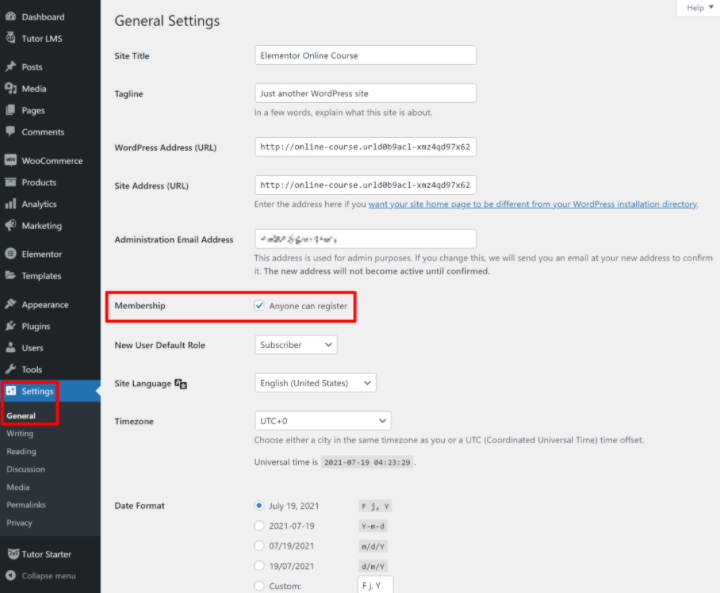This screenshot has height=593, width=720.
Task: Open Elementor using its sidebar icon
Action: pyautogui.click(x=10, y=254)
